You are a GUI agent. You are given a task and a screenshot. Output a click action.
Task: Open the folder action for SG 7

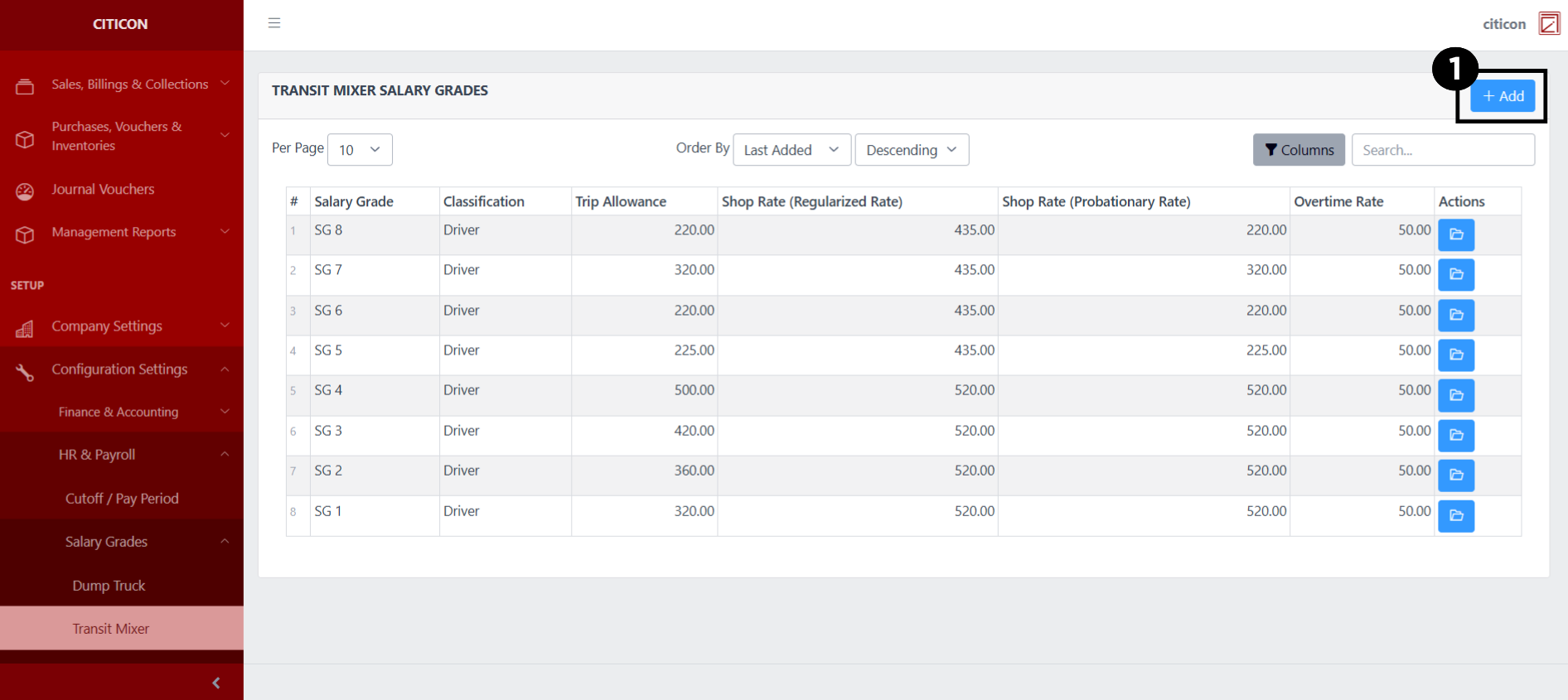[1456, 274]
